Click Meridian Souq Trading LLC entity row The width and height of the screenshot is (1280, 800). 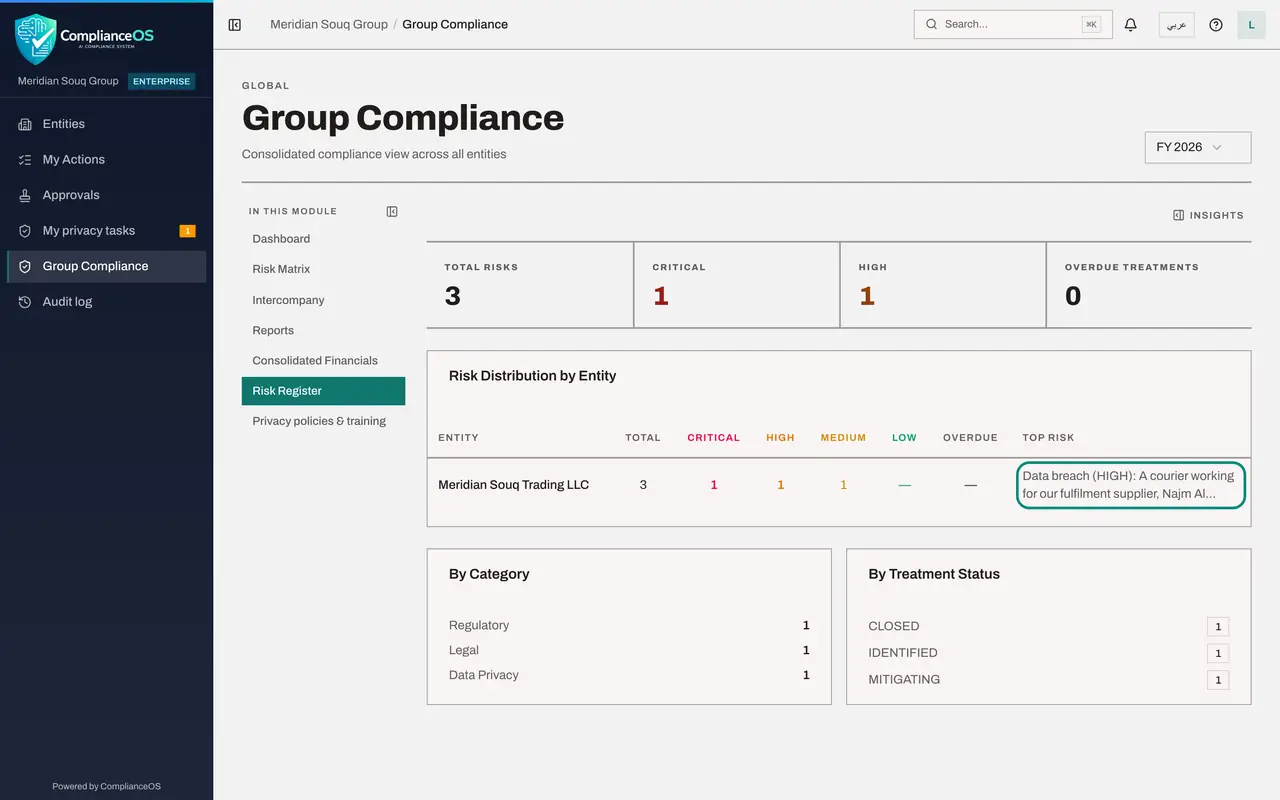coord(839,485)
